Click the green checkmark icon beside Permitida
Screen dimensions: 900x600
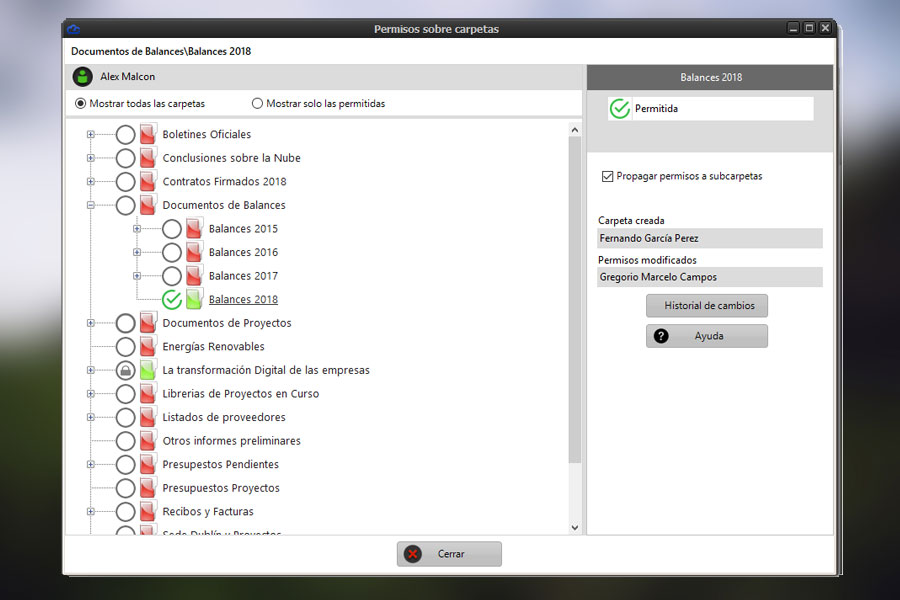pos(620,109)
